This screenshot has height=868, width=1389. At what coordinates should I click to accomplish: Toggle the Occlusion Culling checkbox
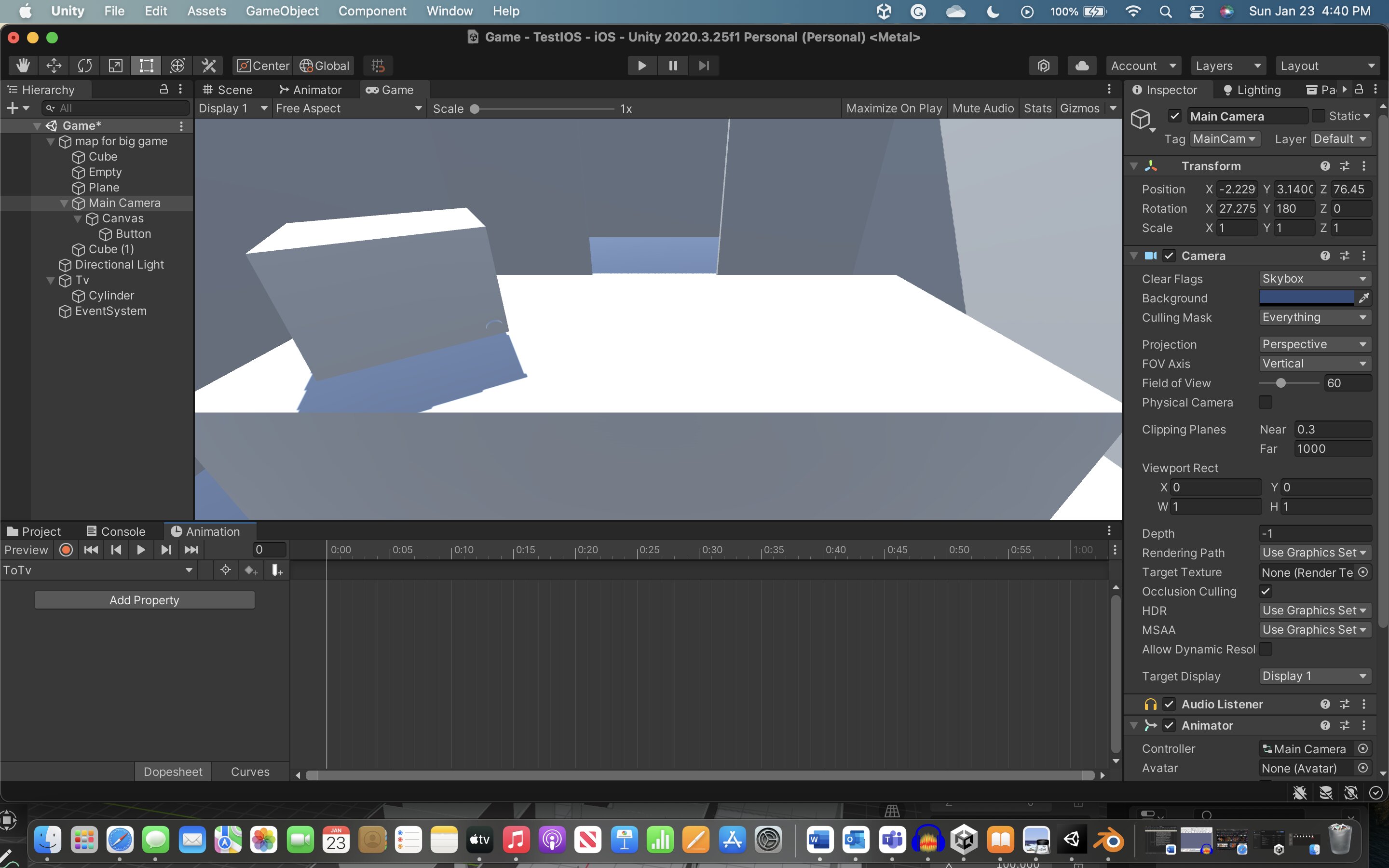tap(1266, 591)
